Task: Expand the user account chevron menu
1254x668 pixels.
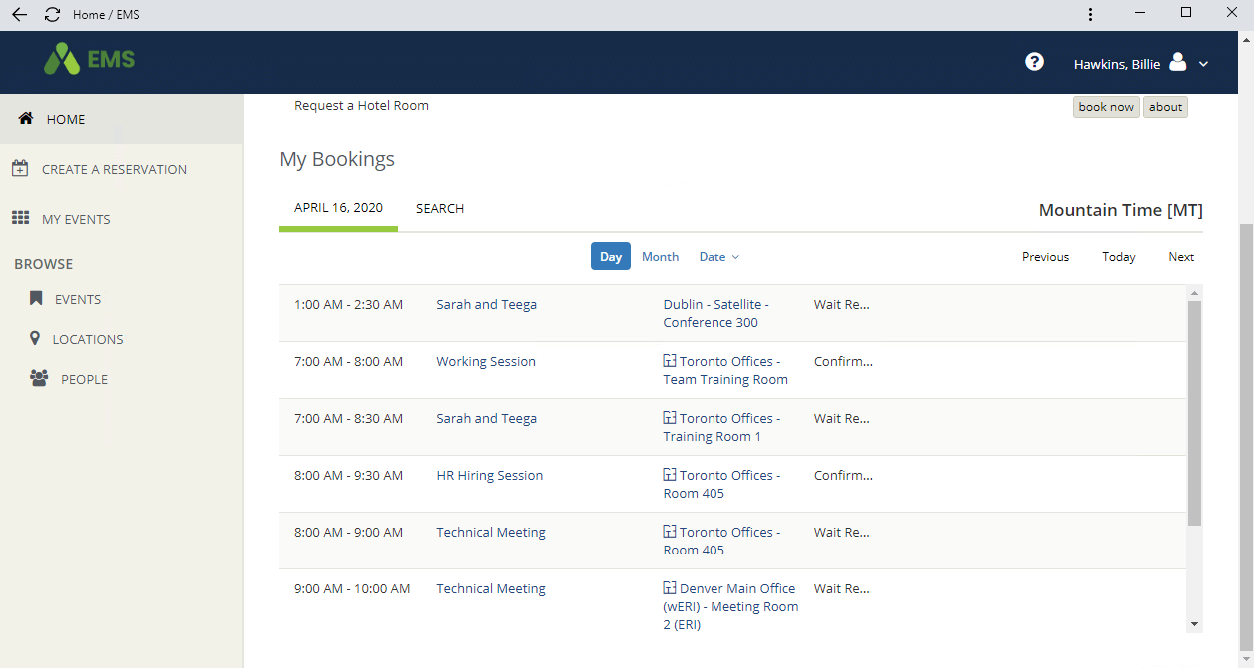Action: 1203,62
